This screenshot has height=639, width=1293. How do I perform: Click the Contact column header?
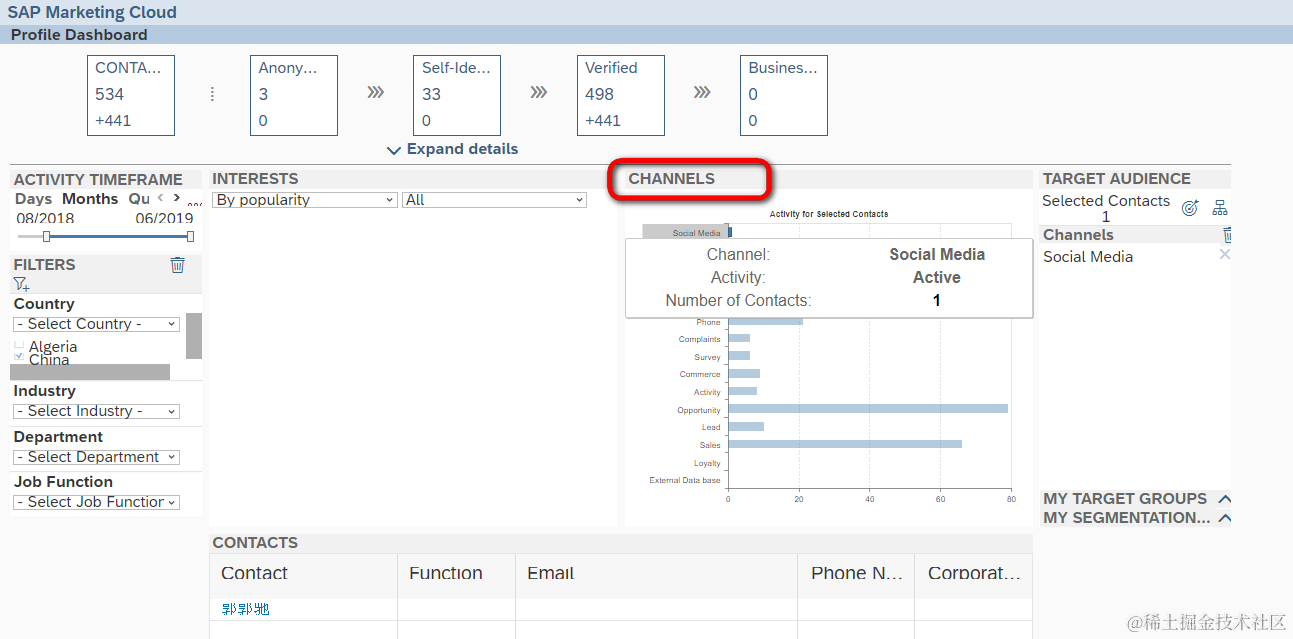click(x=303, y=574)
